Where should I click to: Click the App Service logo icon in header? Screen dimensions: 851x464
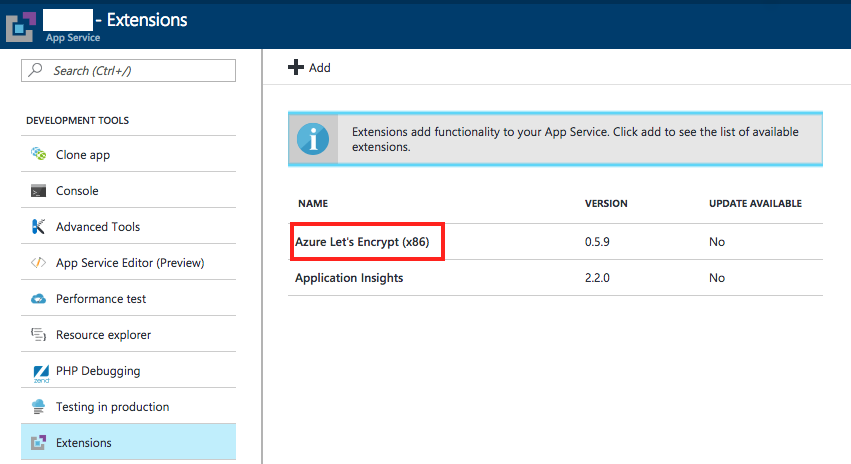(x=21, y=27)
